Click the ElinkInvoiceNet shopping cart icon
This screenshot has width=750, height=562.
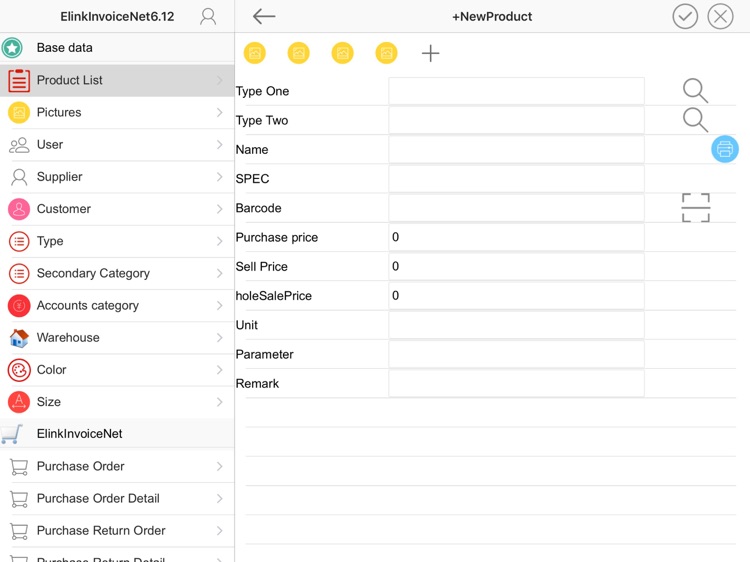(12, 434)
